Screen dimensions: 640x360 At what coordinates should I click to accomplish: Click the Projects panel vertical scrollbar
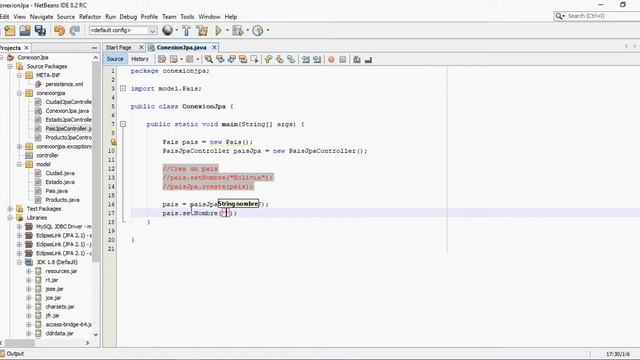click(96, 161)
